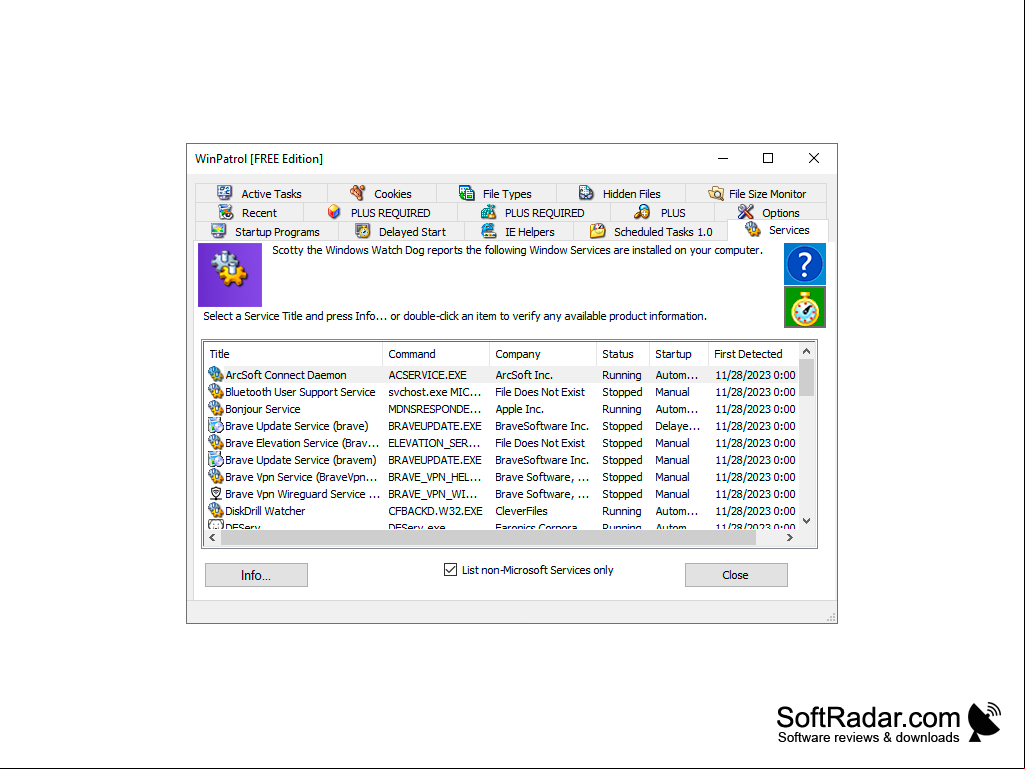Click the CFBACKD.W32.EXE command cell
Screen dimensions: 1025x769
point(435,511)
